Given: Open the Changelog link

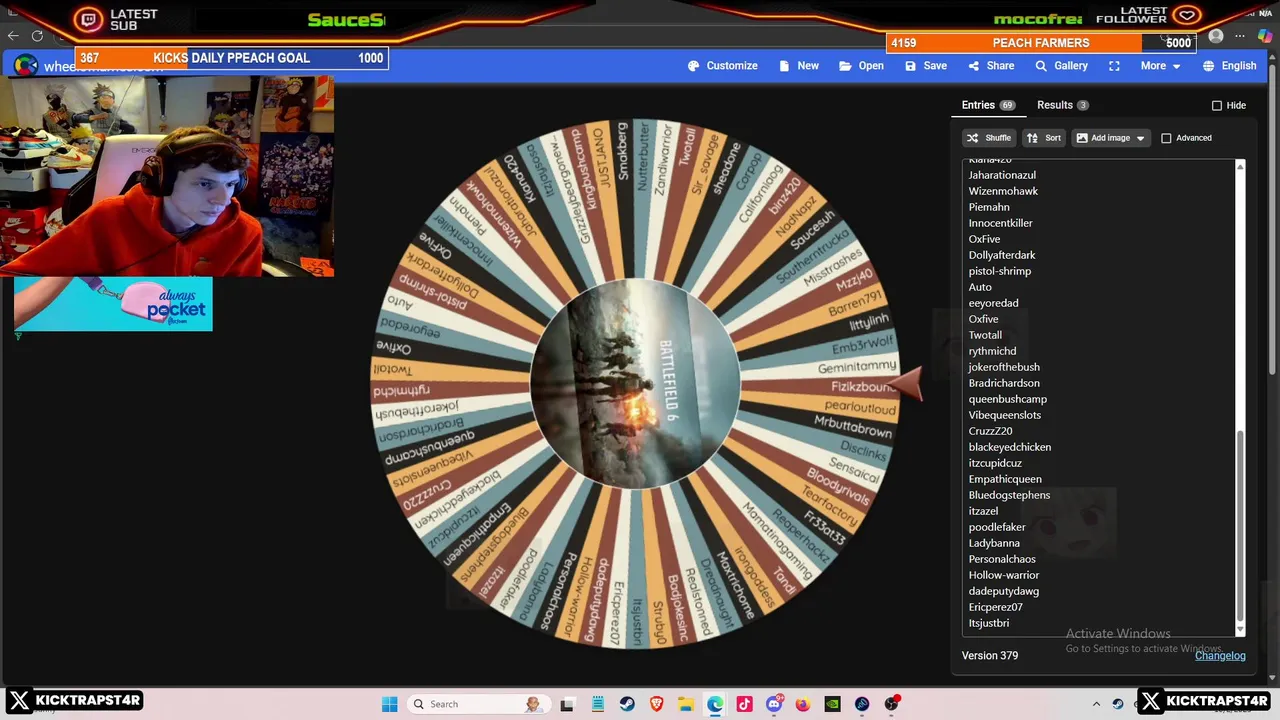Looking at the screenshot, I should coord(1220,656).
